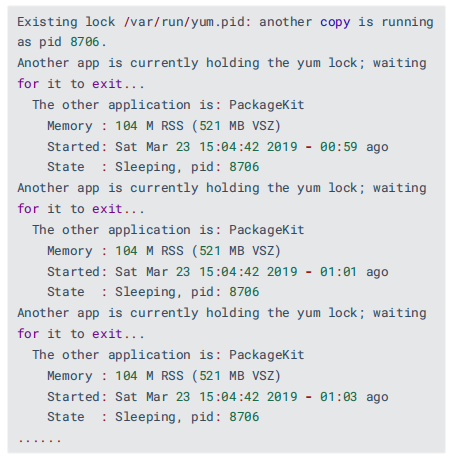This screenshot has width=462, height=467.
Task: Click the purple word 'copy'
Action: (335, 23)
